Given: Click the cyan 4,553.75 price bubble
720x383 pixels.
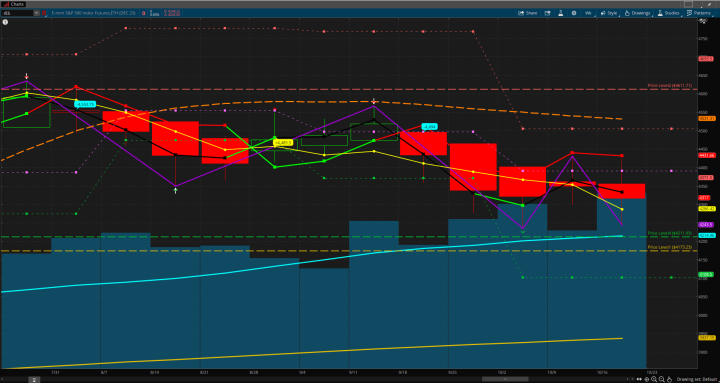Looking at the screenshot, I should (85, 104).
